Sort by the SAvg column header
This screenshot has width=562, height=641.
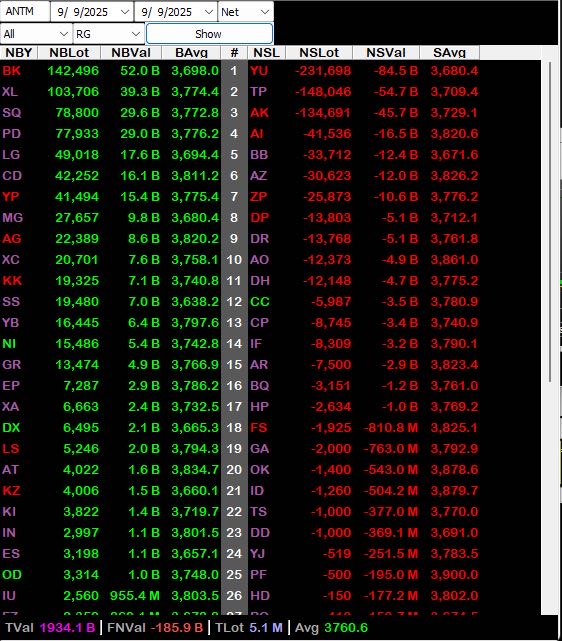pyautogui.click(x=450, y=52)
